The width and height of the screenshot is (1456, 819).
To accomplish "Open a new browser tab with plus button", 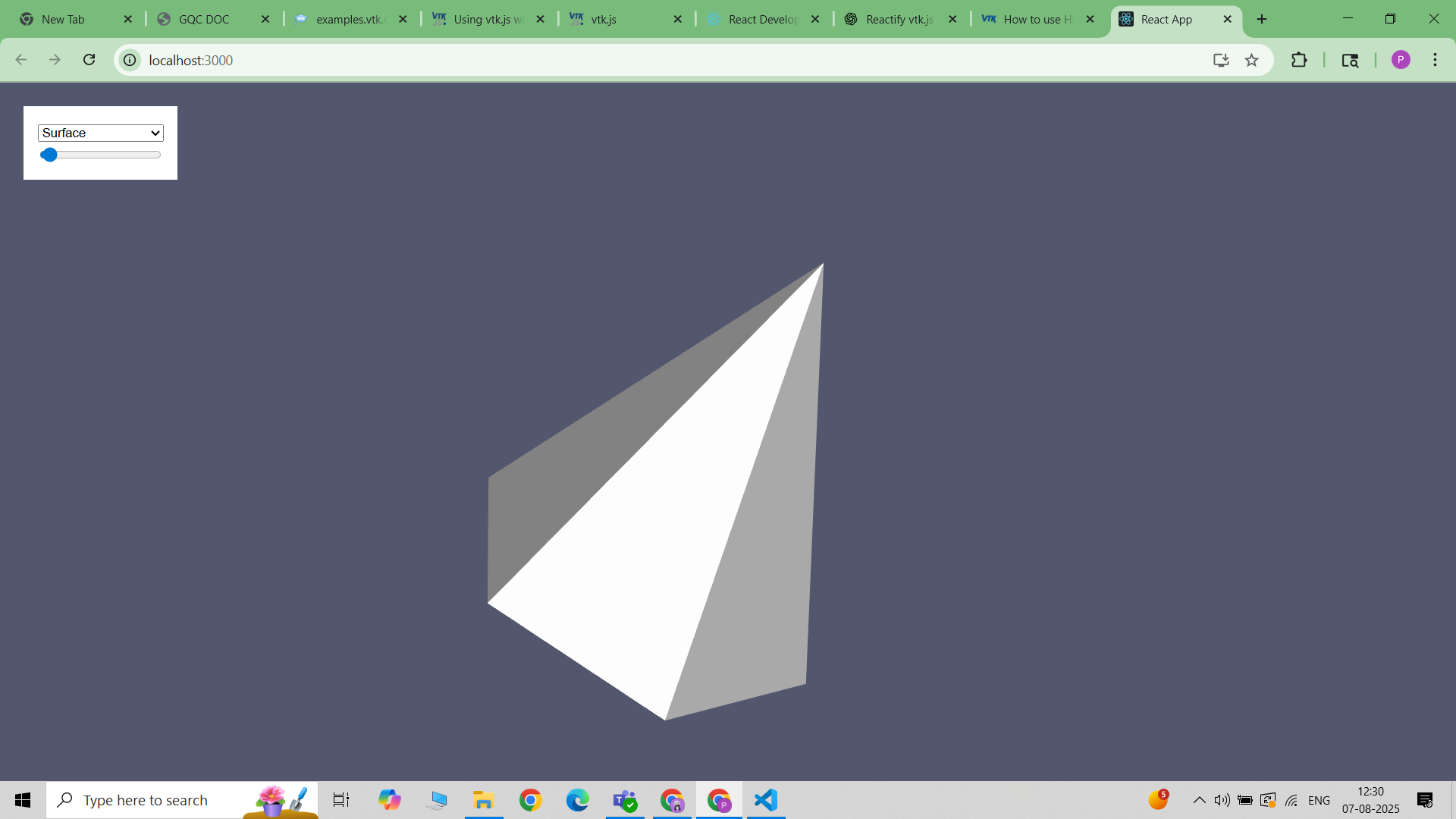I will (x=1262, y=19).
